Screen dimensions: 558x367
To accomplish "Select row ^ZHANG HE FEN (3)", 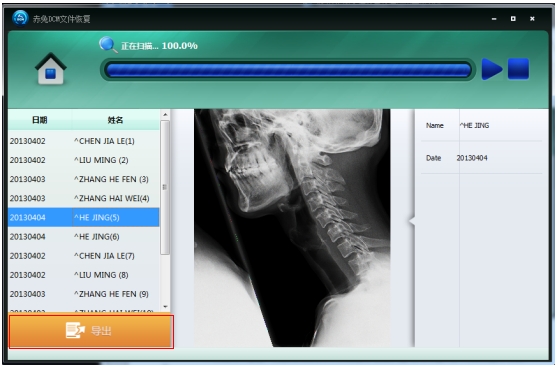I will pyautogui.click(x=84, y=179).
